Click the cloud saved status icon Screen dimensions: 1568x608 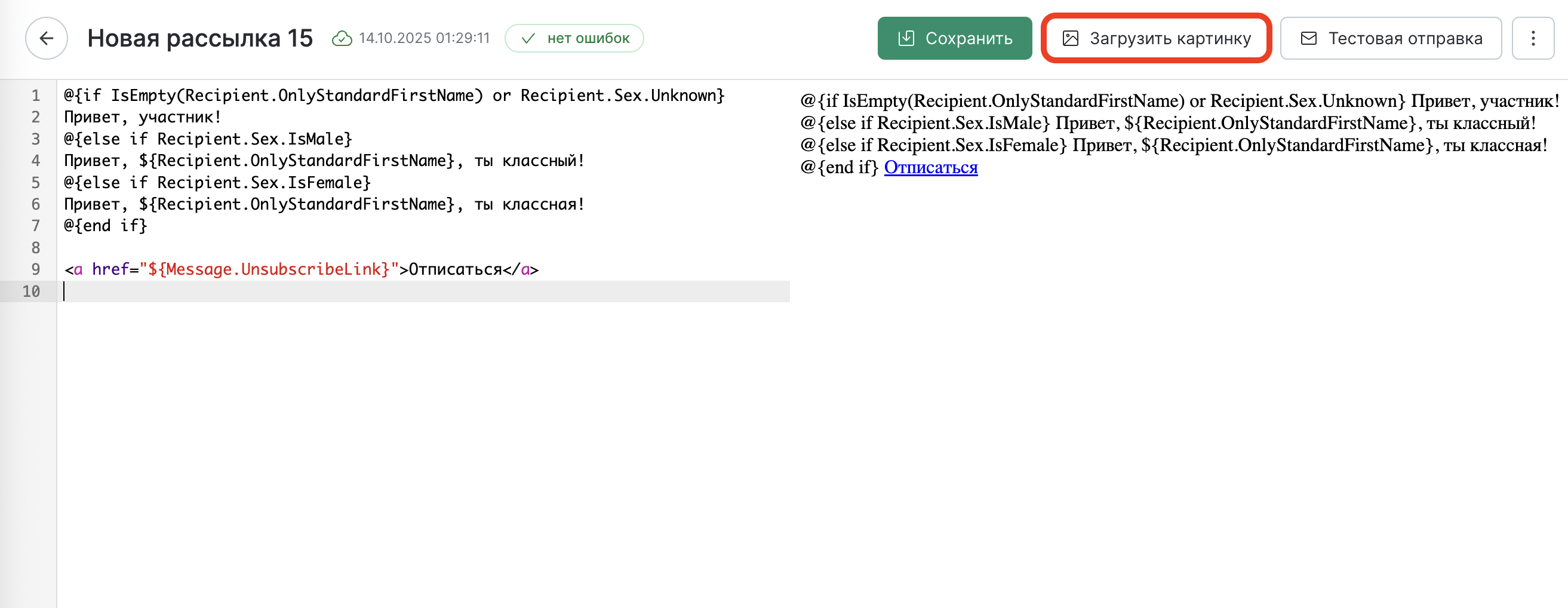tap(342, 38)
